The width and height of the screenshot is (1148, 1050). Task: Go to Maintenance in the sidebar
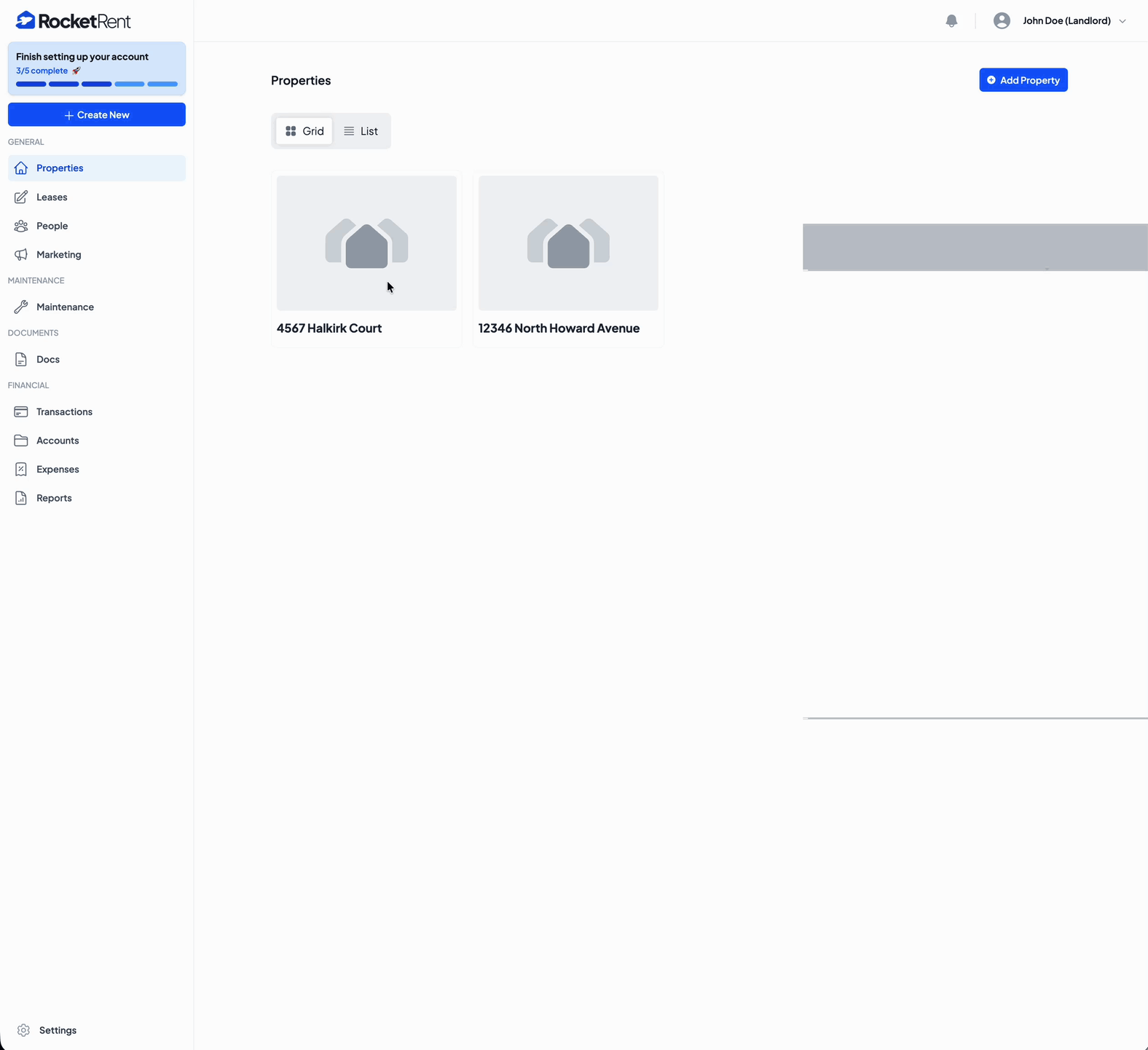point(97,307)
